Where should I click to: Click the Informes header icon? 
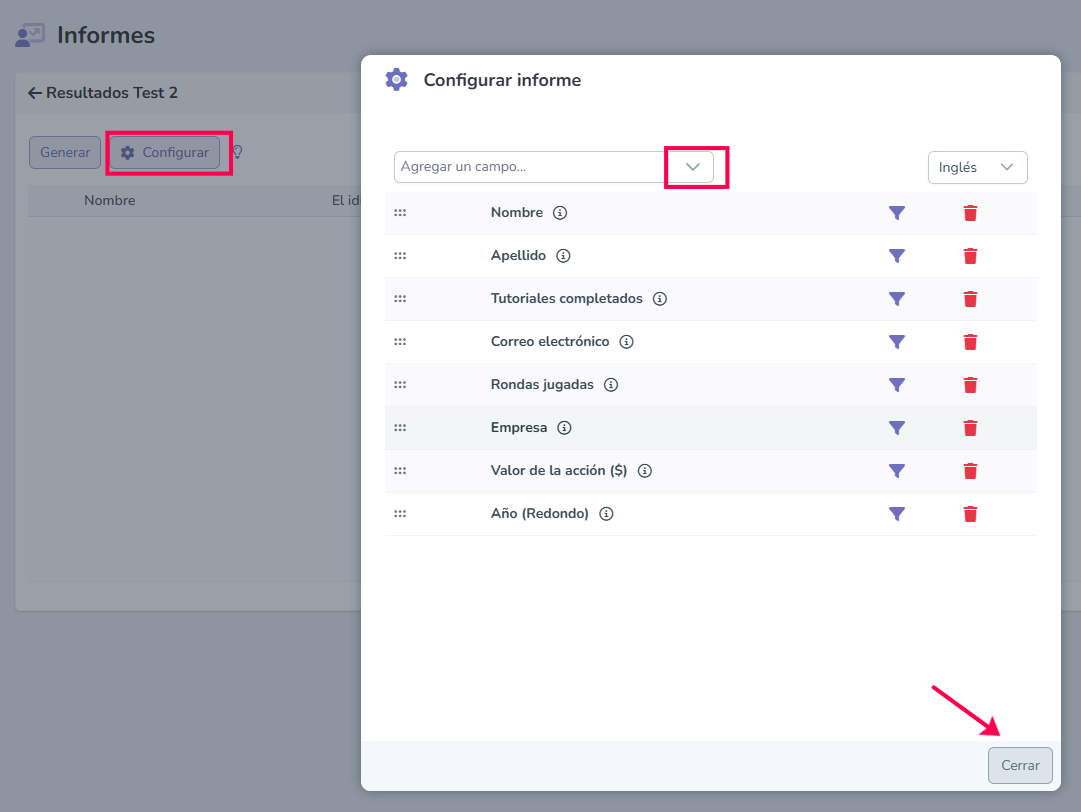(30, 35)
